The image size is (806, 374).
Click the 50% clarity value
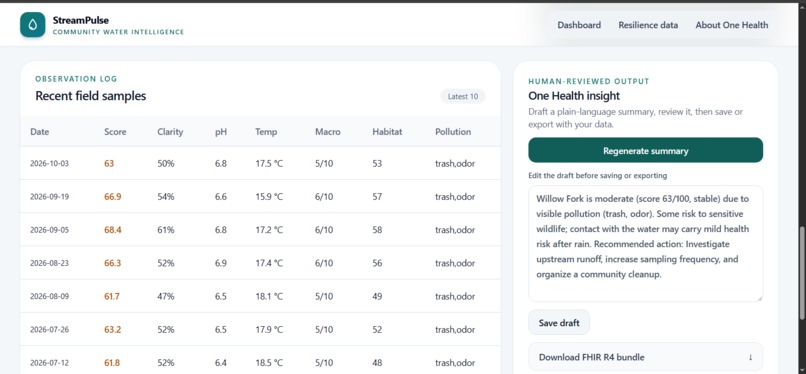(x=166, y=163)
